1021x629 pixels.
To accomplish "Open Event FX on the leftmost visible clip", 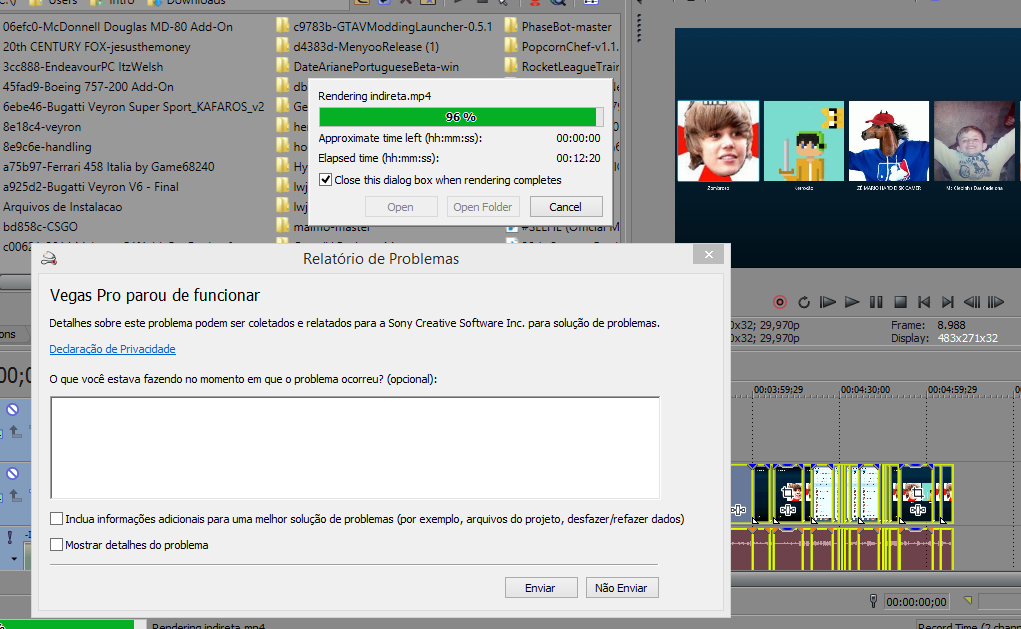I will 738,510.
